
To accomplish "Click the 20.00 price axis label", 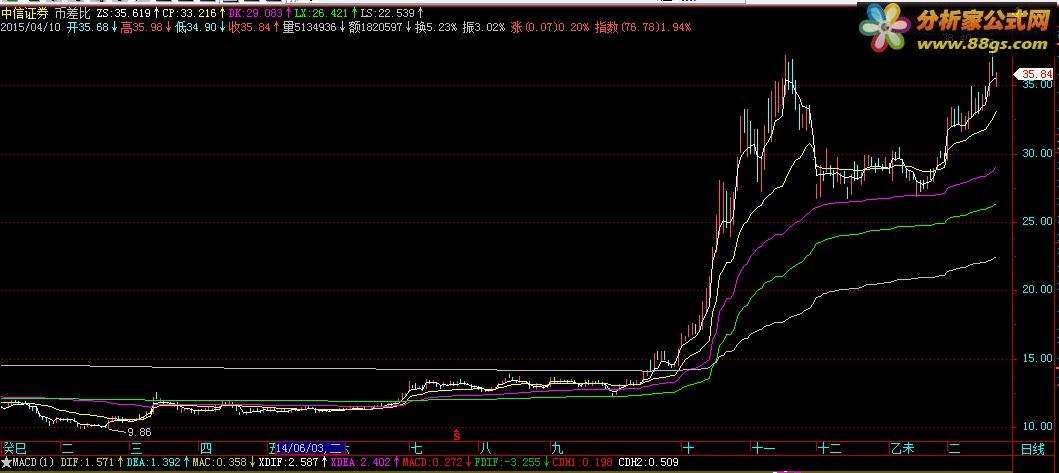I will (x=1037, y=289).
